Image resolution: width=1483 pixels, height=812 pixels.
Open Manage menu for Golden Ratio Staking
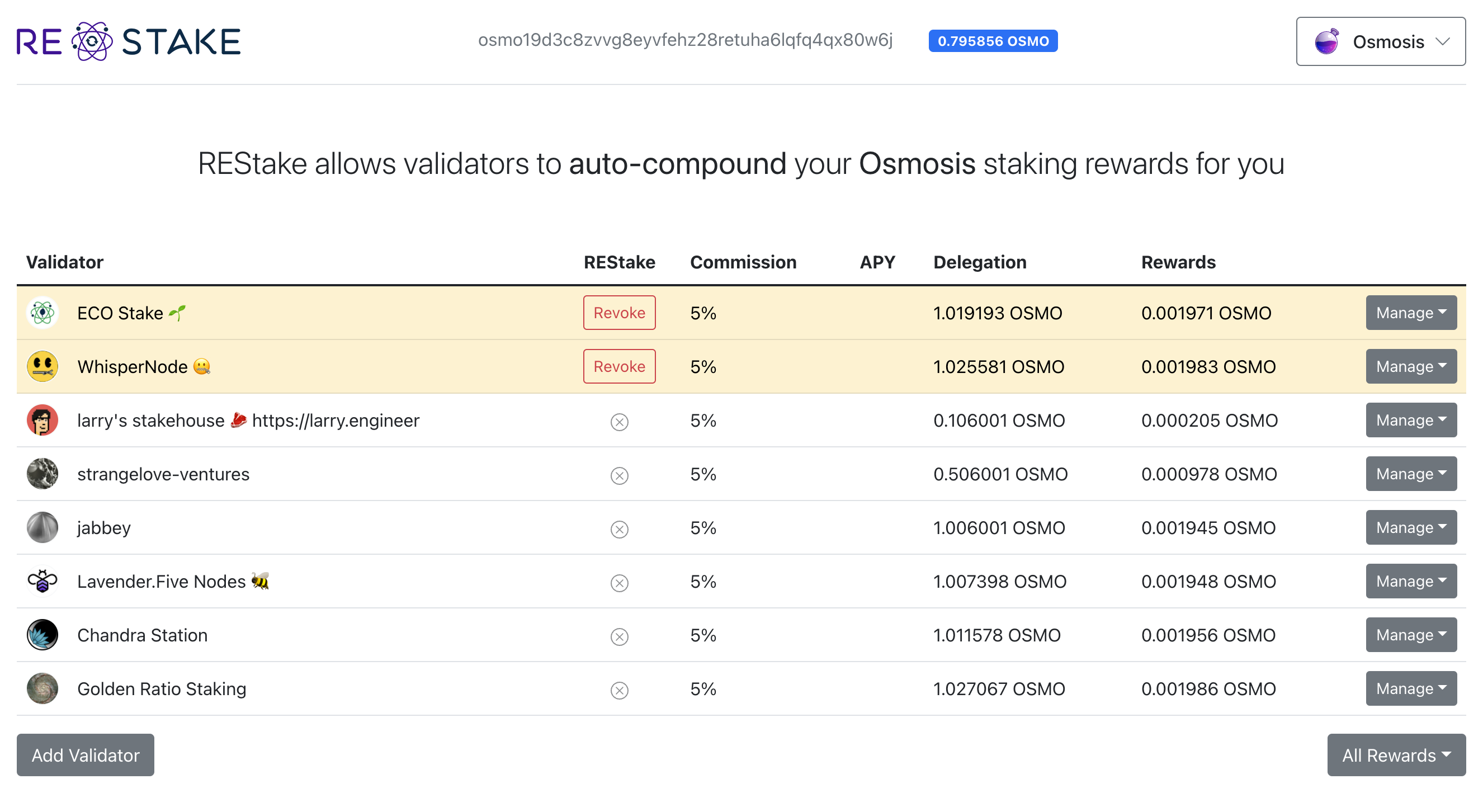coord(1410,688)
